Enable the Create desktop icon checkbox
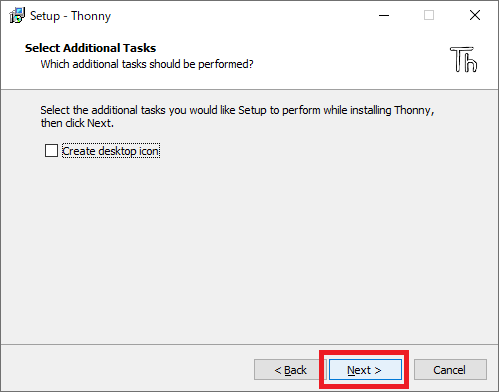This screenshot has width=499, height=392. 51,150
